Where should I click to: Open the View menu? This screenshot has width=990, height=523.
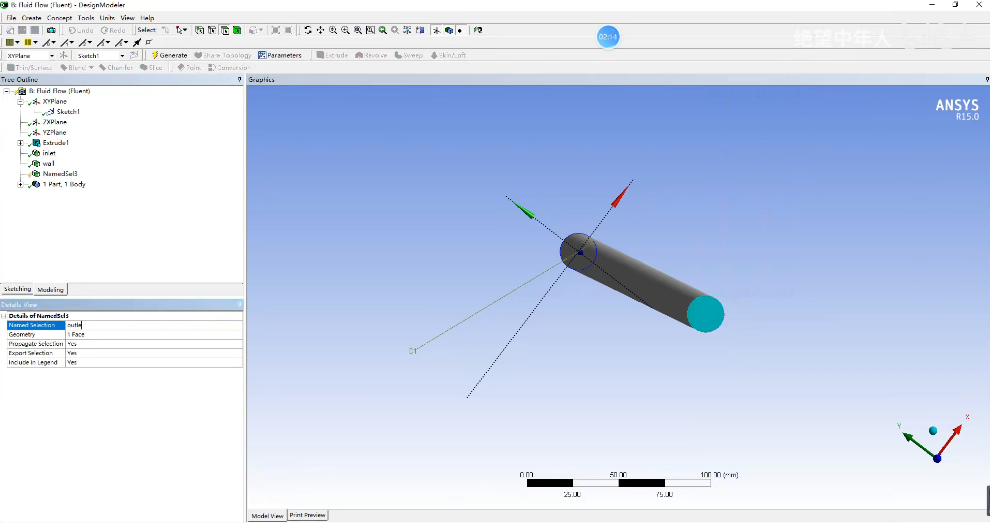[128, 18]
